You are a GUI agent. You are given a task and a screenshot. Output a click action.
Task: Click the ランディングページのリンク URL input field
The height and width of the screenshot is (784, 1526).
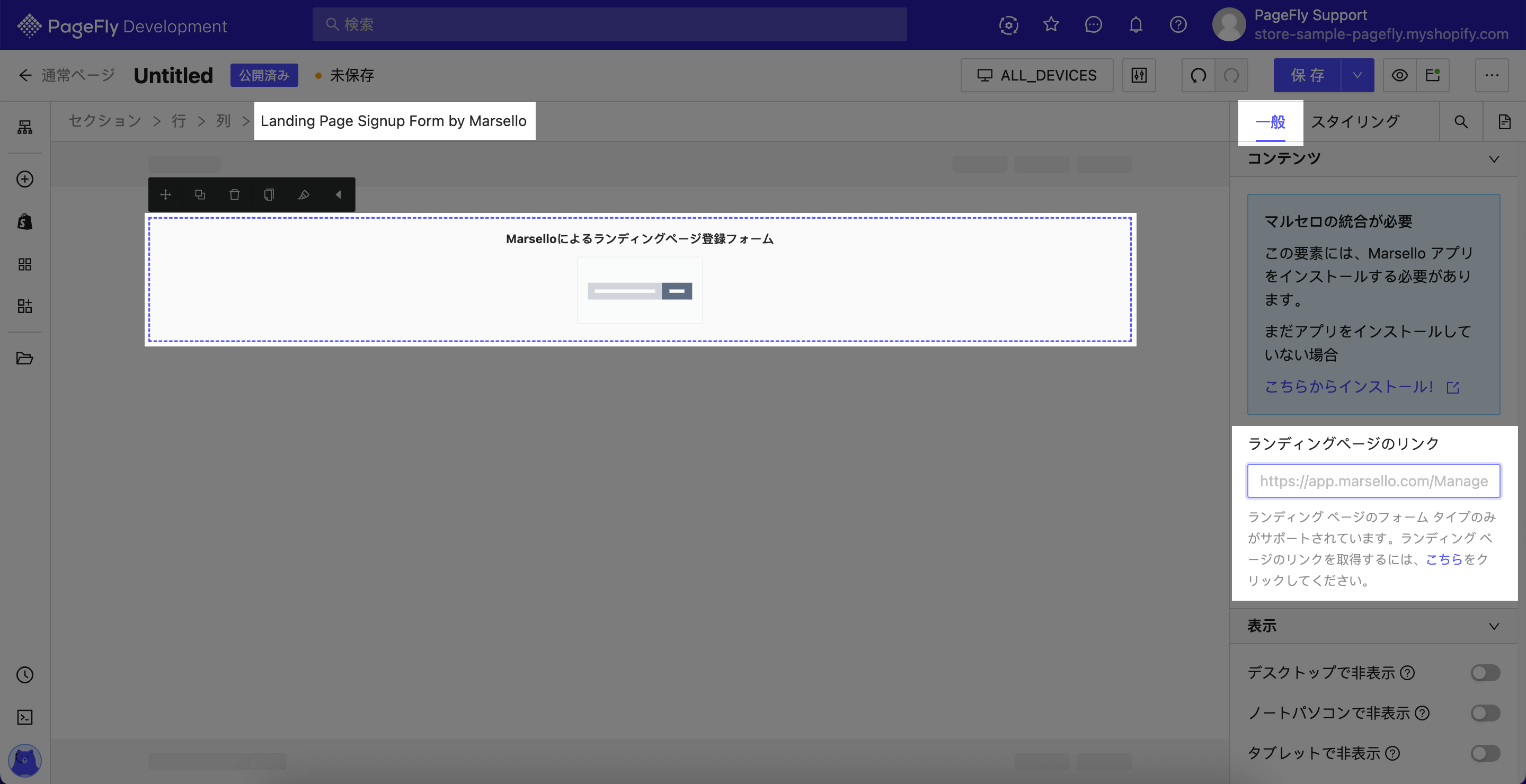tap(1374, 481)
